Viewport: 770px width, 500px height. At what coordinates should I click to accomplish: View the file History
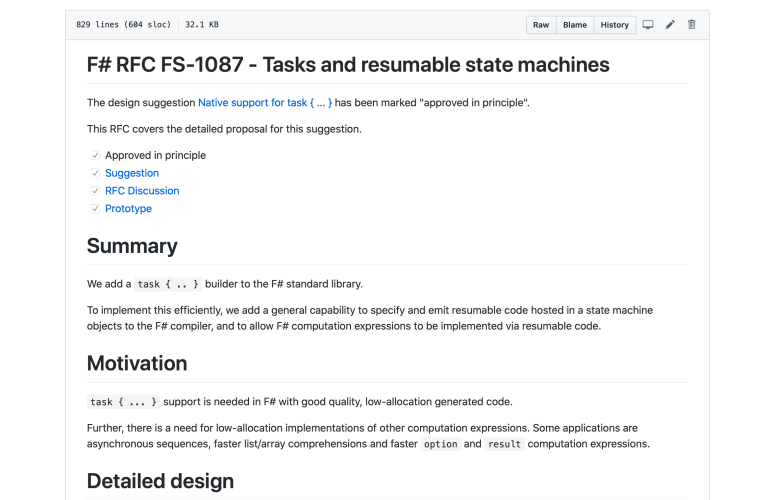pyautogui.click(x=615, y=25)
